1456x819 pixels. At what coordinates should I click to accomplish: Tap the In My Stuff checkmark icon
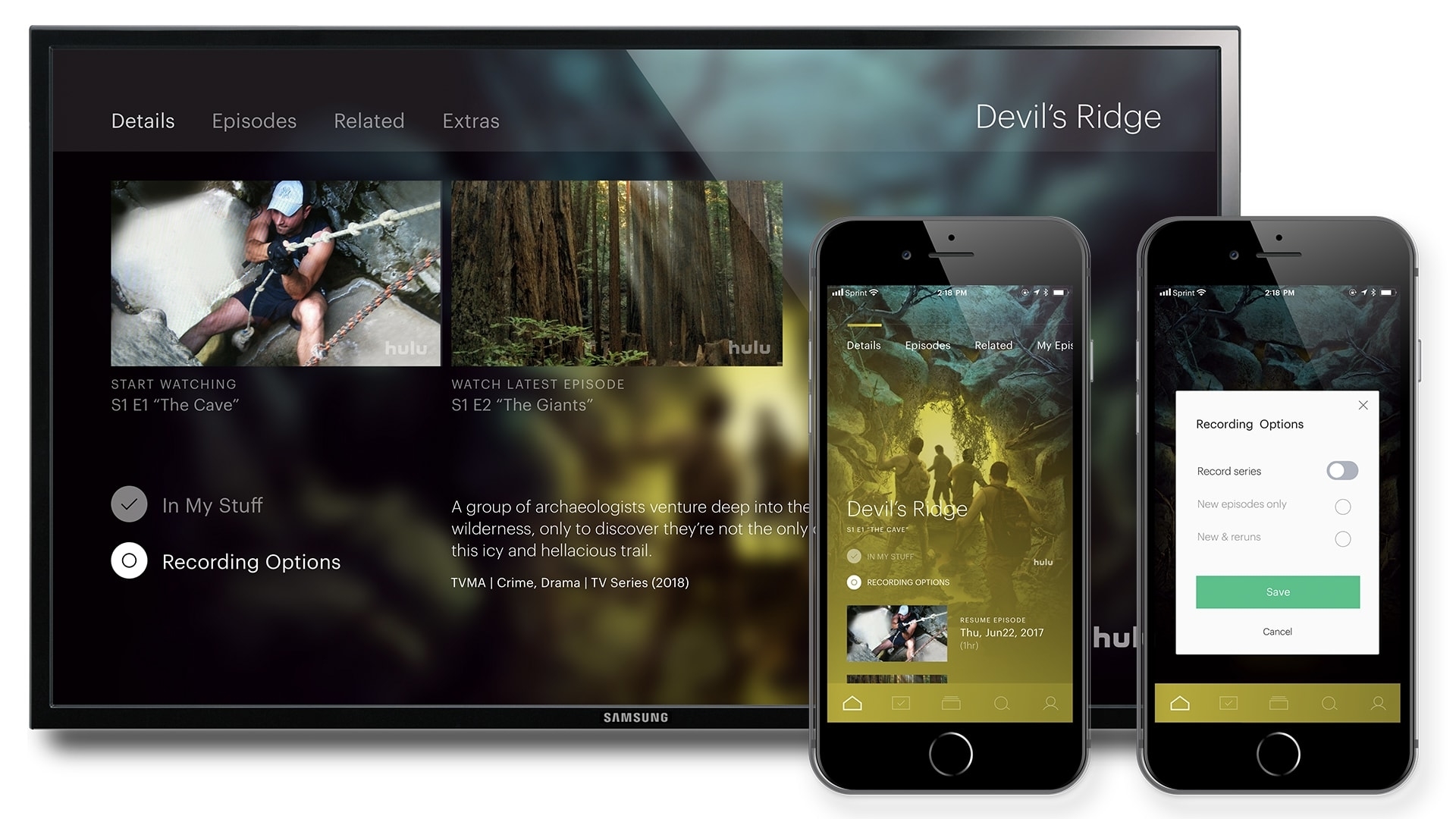130,506
